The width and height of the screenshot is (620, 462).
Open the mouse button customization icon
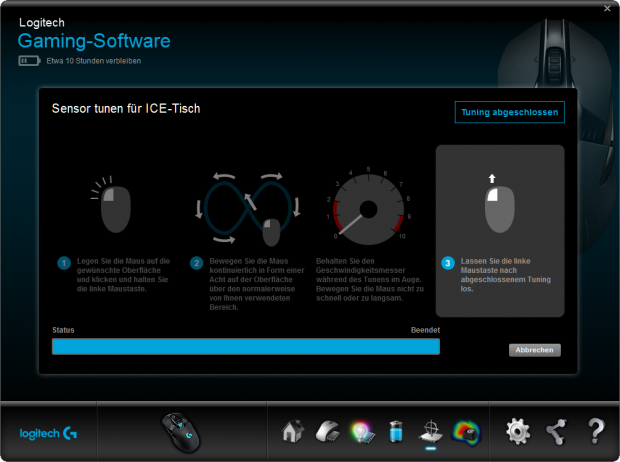327,431
